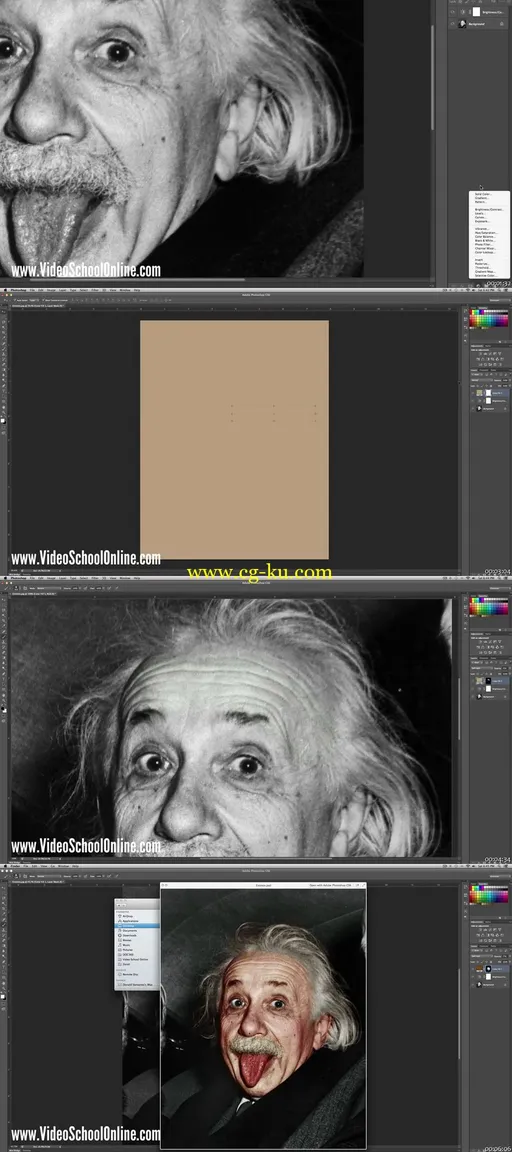Viewport: 512px width, 1152px height.
Task: Select Exposure... in the popup menu
Action: (x=483, y=221)
